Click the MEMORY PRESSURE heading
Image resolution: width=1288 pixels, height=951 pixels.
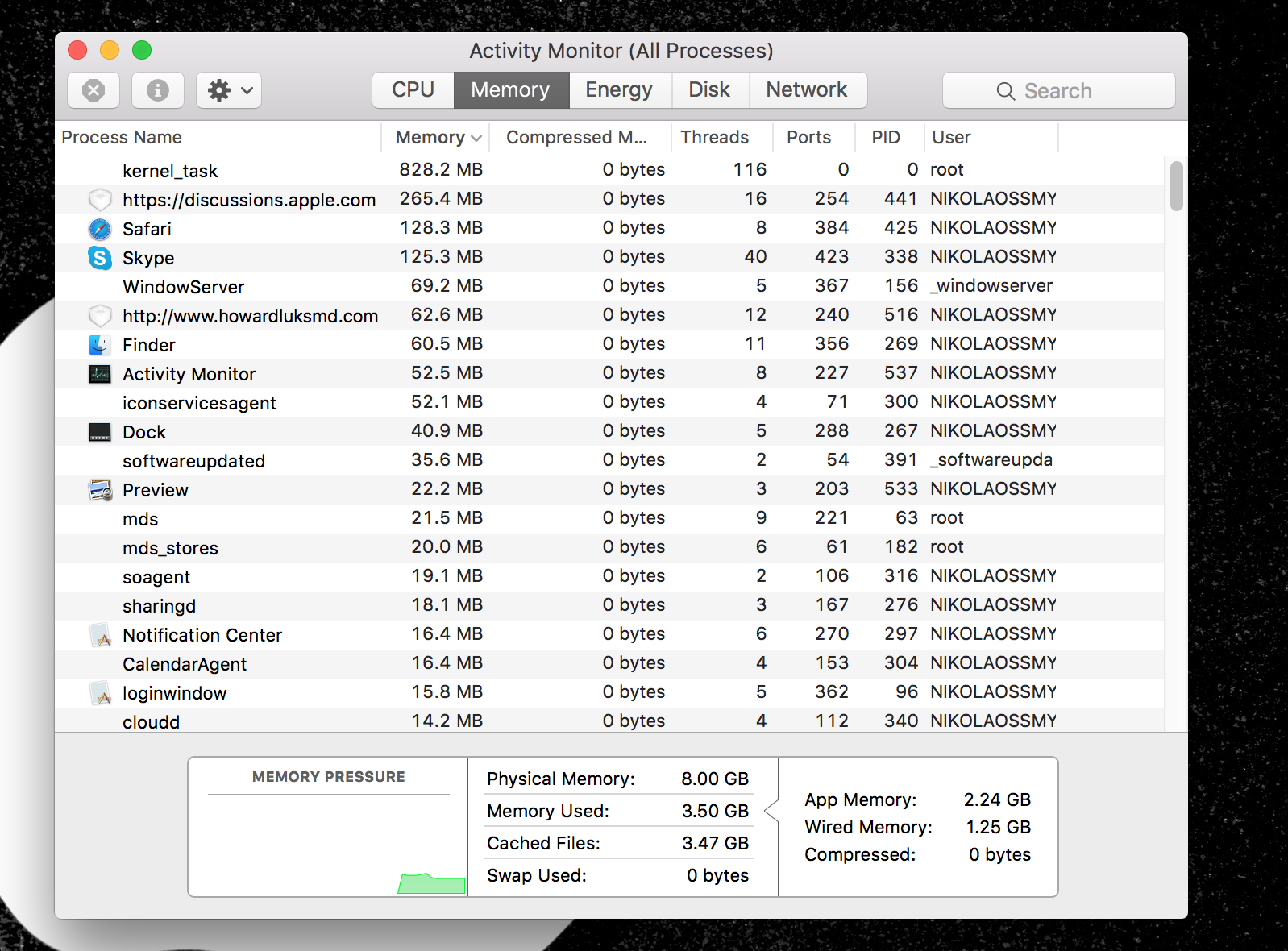329,777
